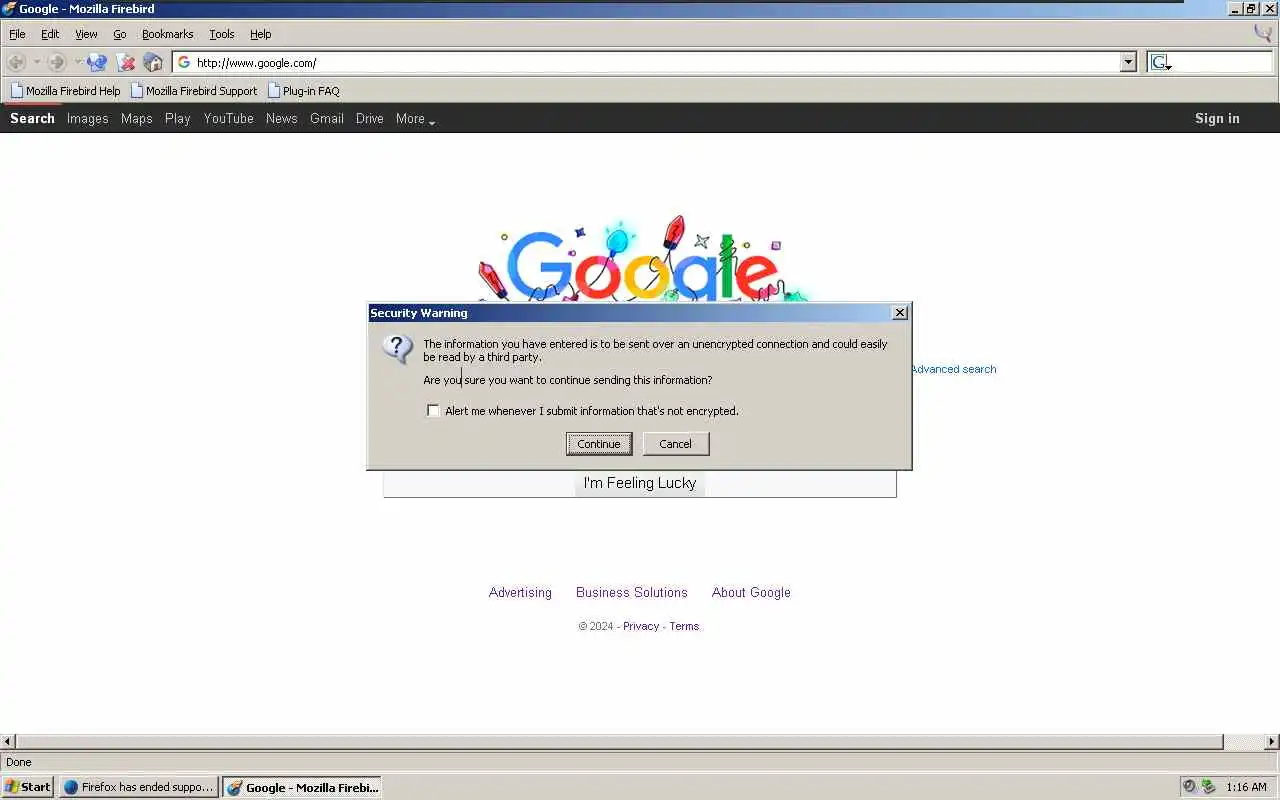Select Images in Google navigation bar
The height and width of the screenshot is (800, 1280).
[87, 118]
